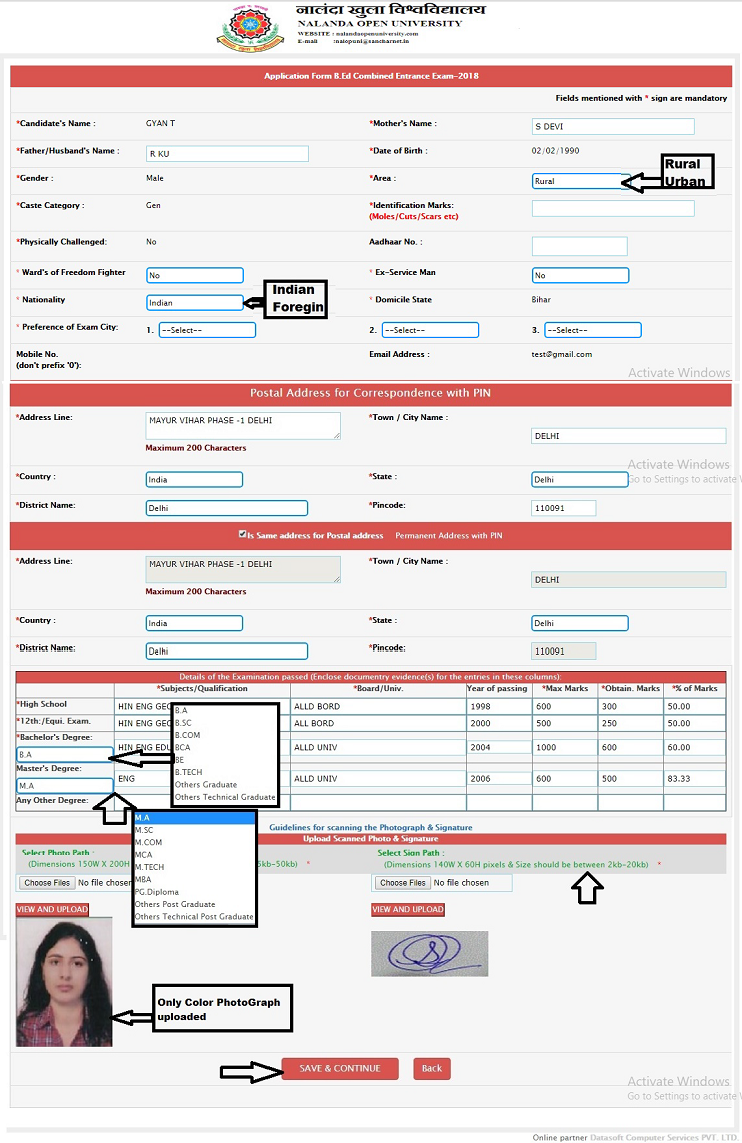Viewport: 742px width, 1143px height.
Task: Click the Aadhaar No. input field
Action: pyautogui.click(x=579, y=246)
